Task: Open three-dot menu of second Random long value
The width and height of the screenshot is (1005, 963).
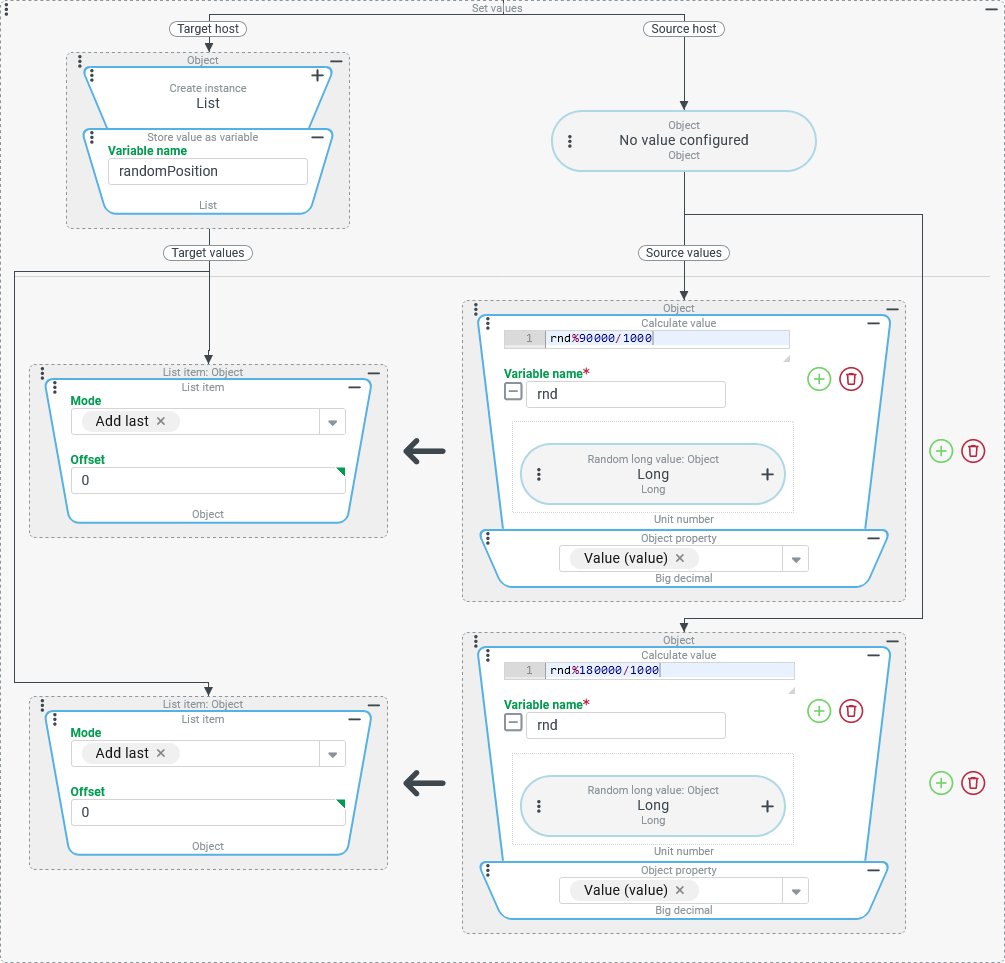Action: [538, 807]
